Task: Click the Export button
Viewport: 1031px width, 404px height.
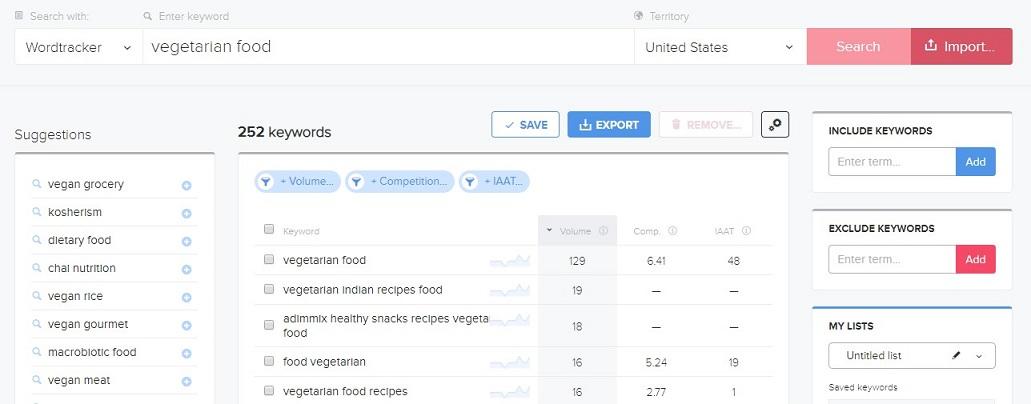Action: pos(609,124)
